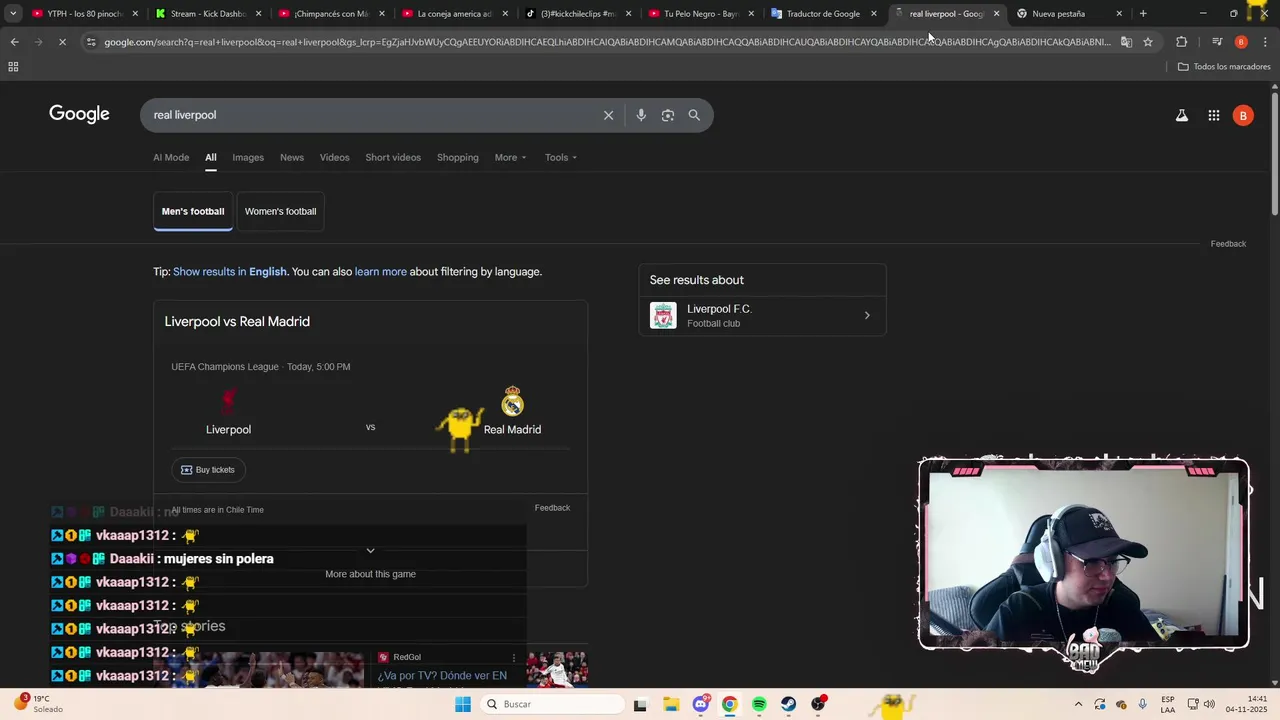This screenshot has height=720, width=1280.
Task: Open the apps shortcut in bookmarks bar
Action: pyautogui.click(x=13, y=67)
